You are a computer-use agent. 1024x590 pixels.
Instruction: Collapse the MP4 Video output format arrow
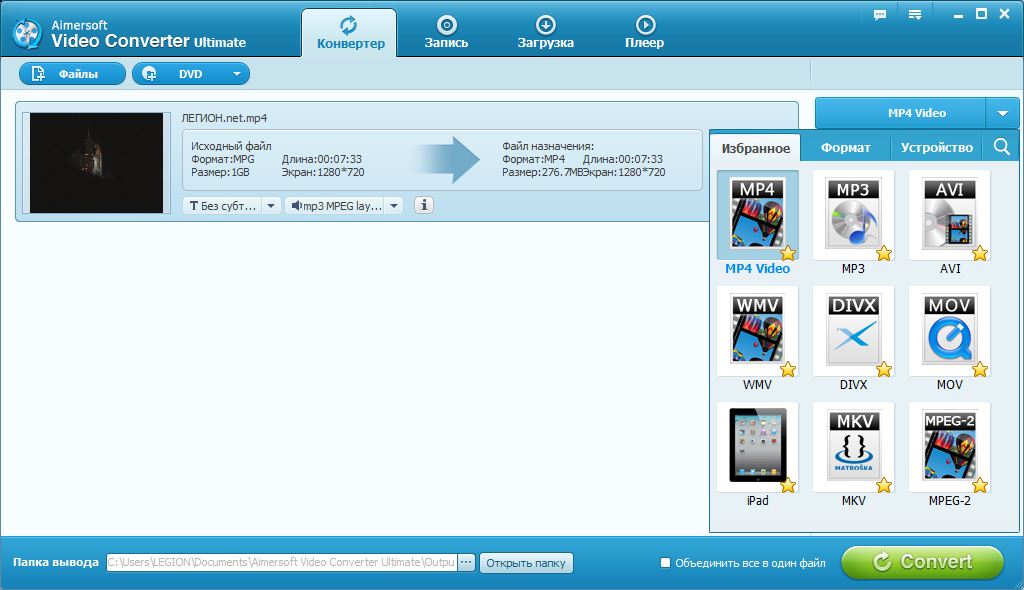coord(1002,113)
